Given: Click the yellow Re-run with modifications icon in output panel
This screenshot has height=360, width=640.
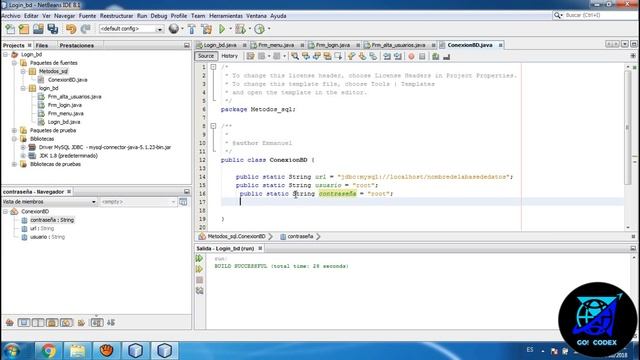Looking at the screenshot, I should 199,269.
